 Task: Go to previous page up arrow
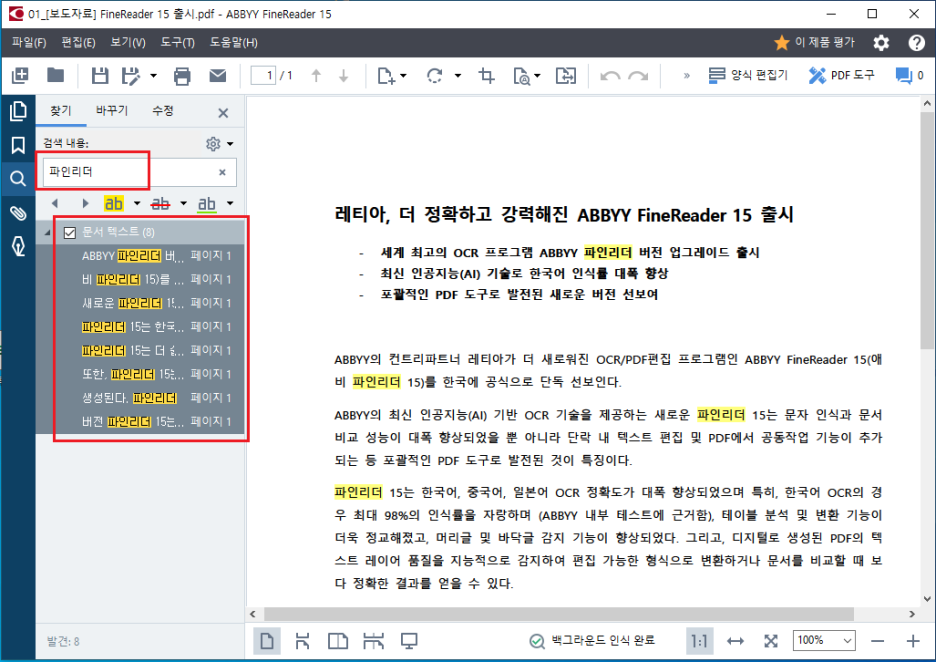pyautogui.click(x=316, y=75)
